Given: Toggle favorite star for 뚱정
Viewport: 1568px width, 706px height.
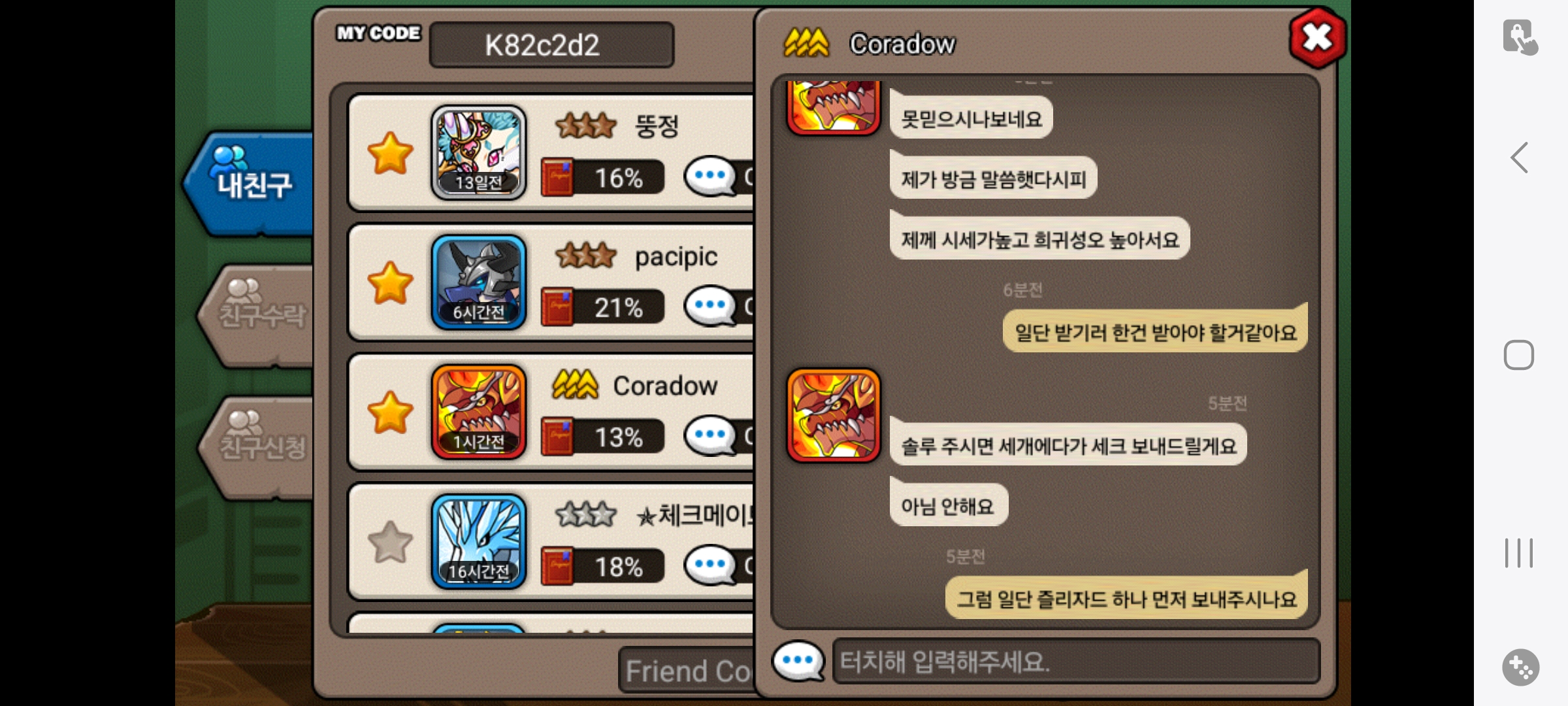Looking at the screenshot, I should tap(390, 154).
